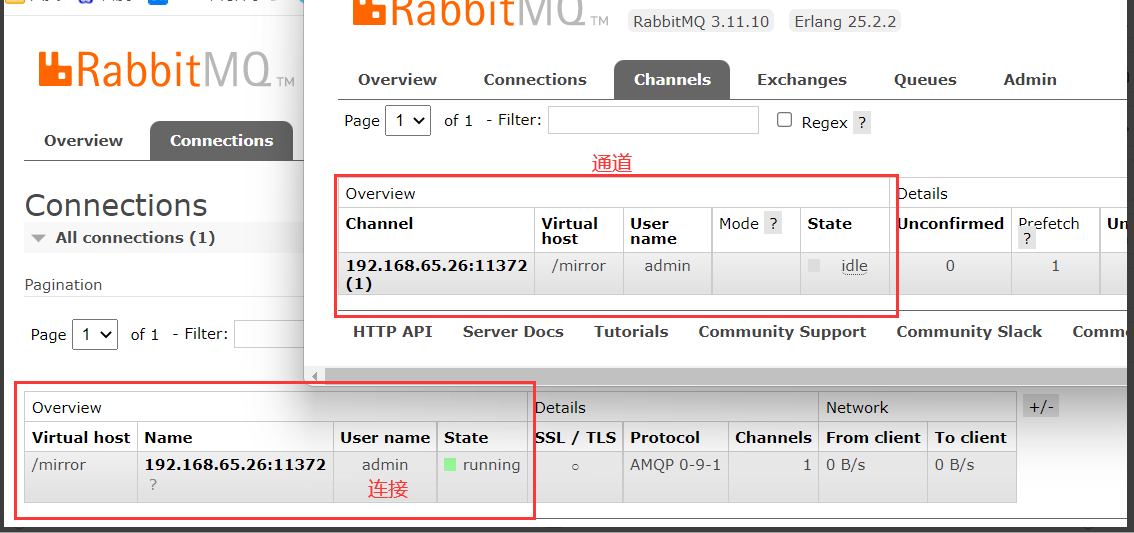
Task: Click the RabbitMQ 3.11.10 version badge
Action: (x=701, y=21)
